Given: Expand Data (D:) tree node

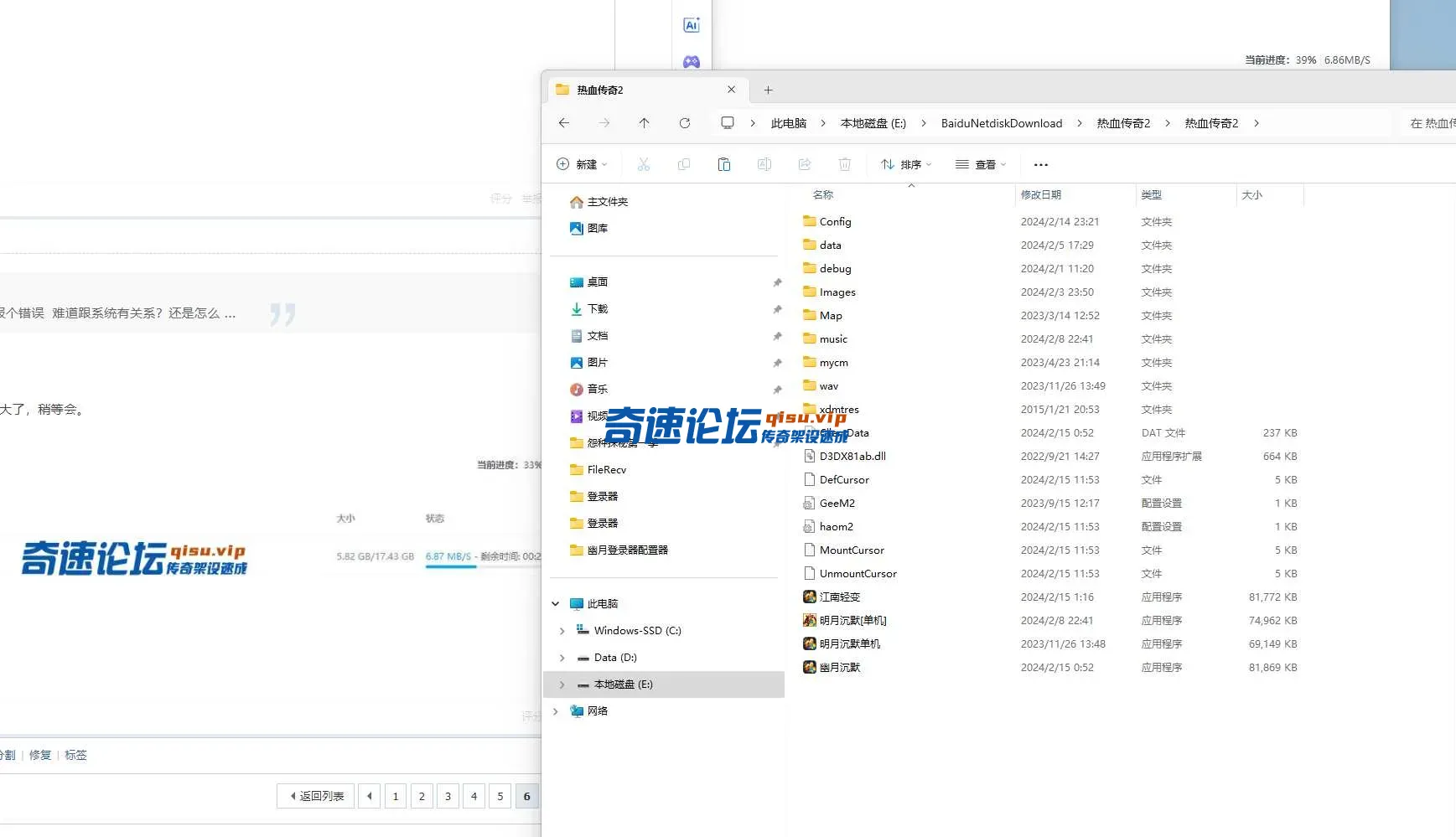Looking at the screenshot, I should point(562,658).
